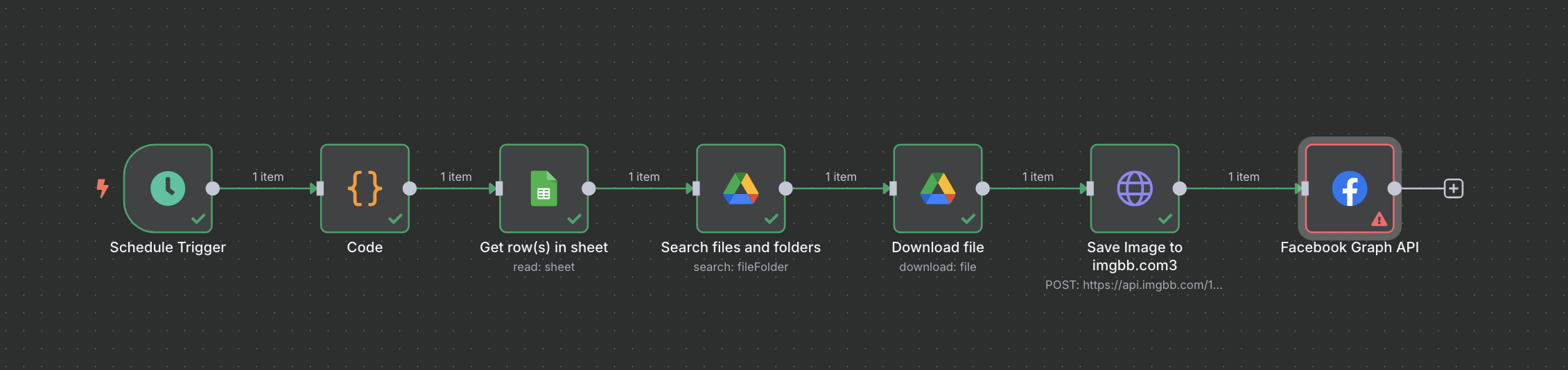Click the "search: fileFolder" subtitle
This screenshot has height=370, width=1568.
click(740, 267)
